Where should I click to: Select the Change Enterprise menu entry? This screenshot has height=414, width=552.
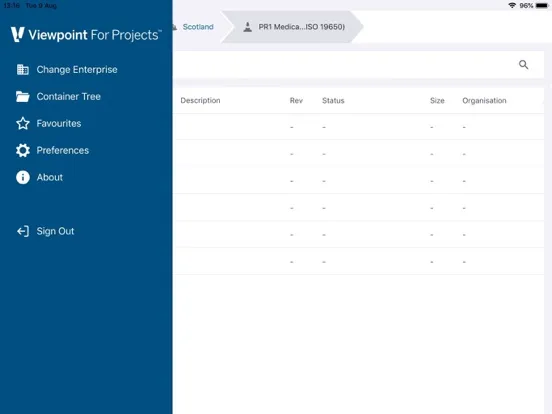coord(77,70)
